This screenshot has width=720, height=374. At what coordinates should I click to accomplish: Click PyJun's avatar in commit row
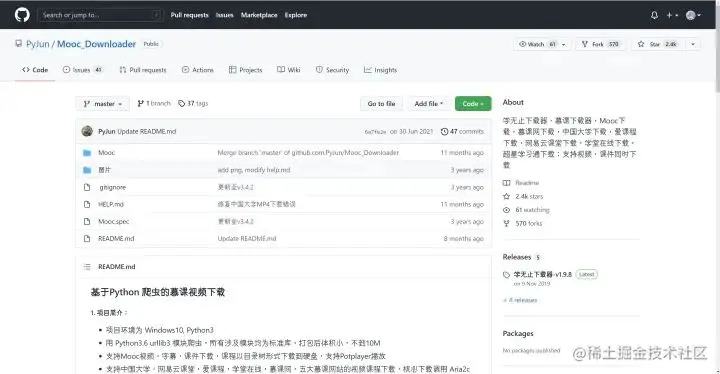click(x=87, y=131)
